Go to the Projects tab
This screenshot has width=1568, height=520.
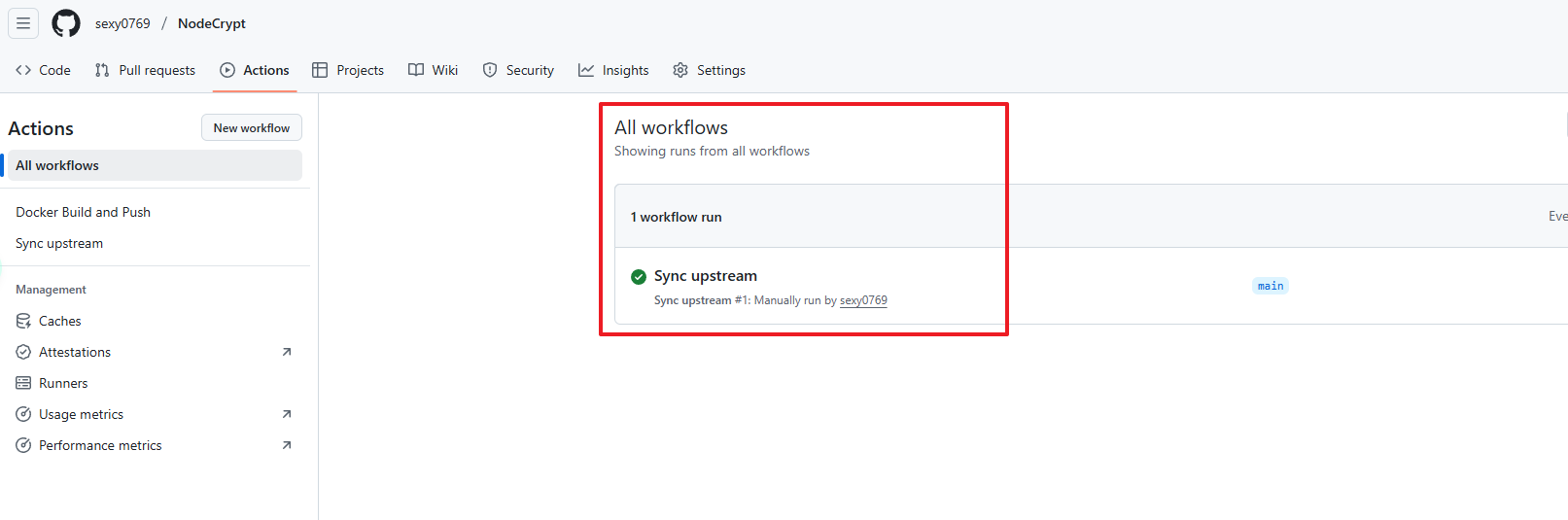348,70
